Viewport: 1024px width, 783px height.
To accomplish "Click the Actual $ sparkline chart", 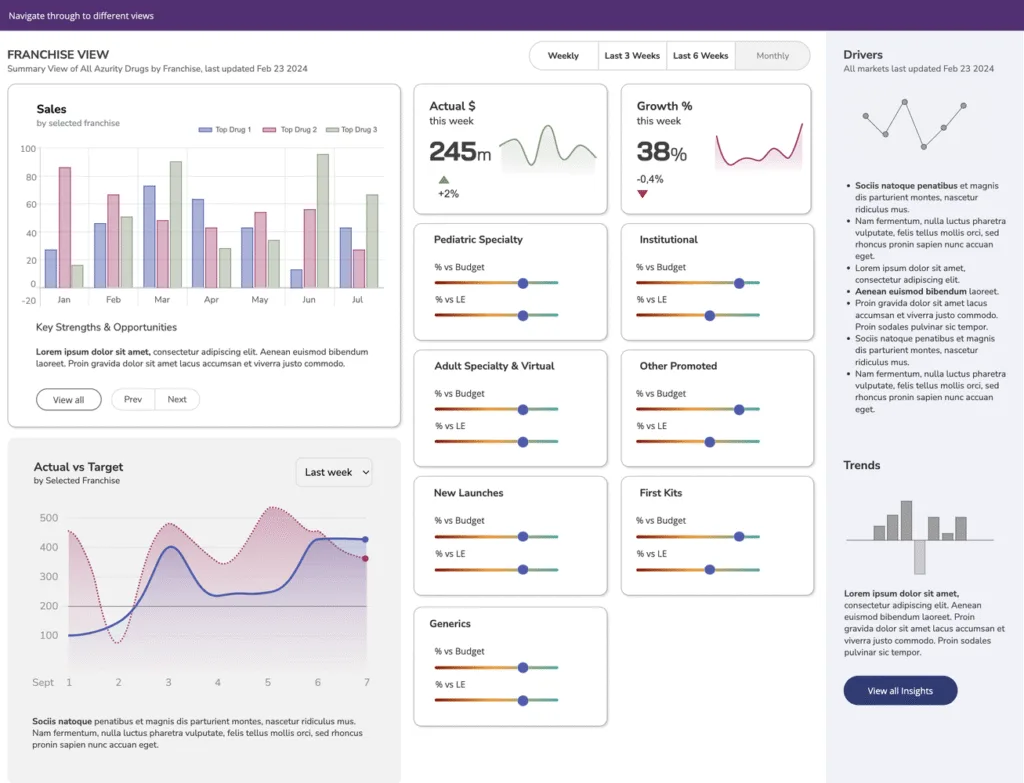I will coord(547,147).
